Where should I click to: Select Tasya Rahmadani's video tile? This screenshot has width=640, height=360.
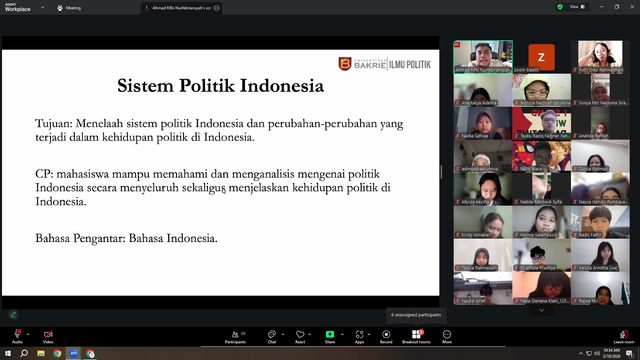coord(483,255)
